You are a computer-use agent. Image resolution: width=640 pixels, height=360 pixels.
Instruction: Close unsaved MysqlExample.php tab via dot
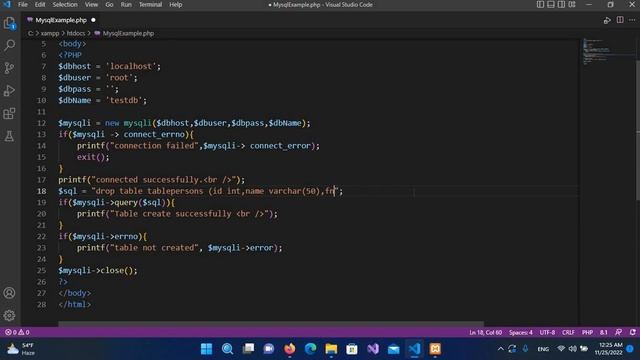(x=93, y=20)
